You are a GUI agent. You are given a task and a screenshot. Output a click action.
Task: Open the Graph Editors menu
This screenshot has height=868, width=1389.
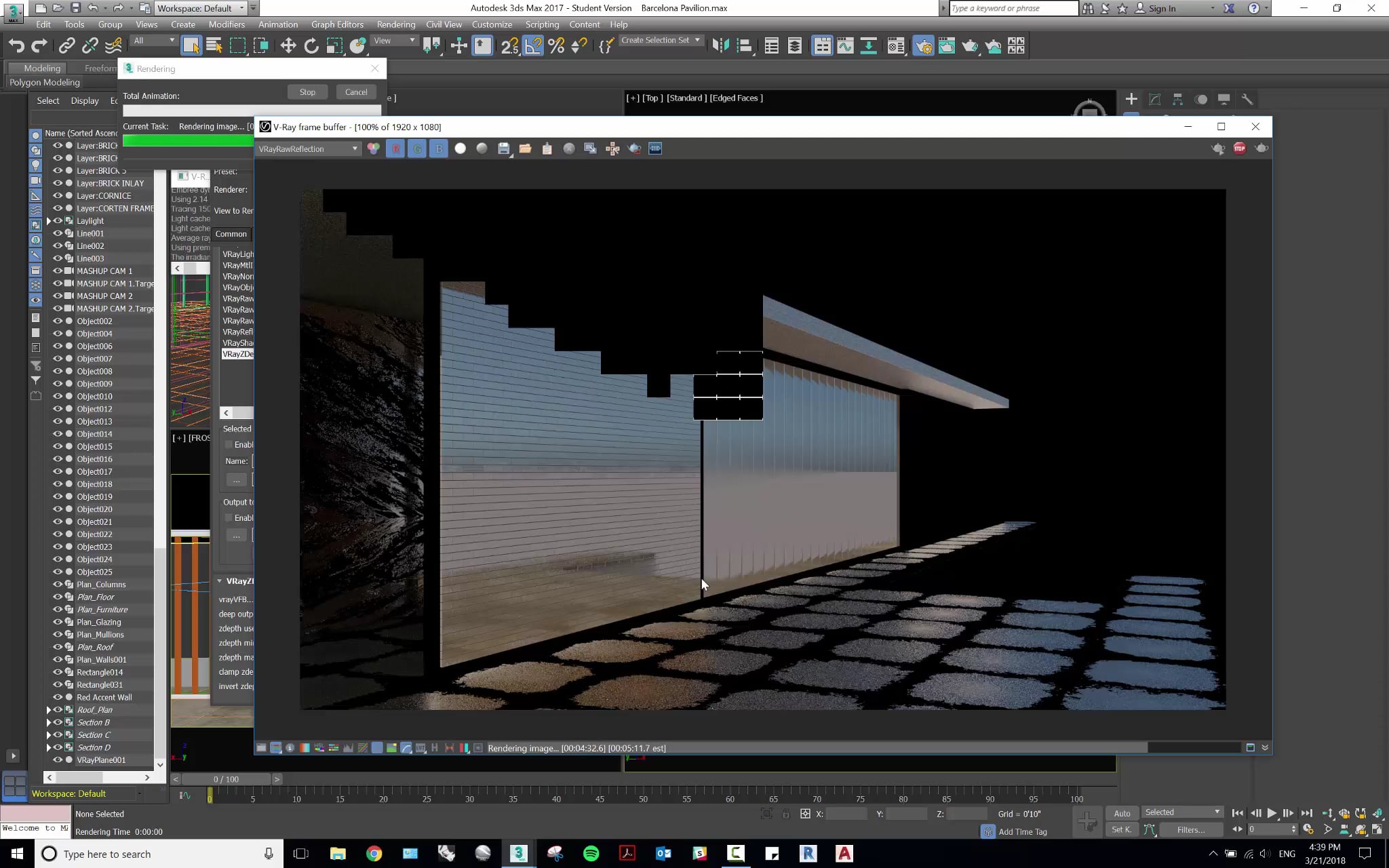coord(337,24)
